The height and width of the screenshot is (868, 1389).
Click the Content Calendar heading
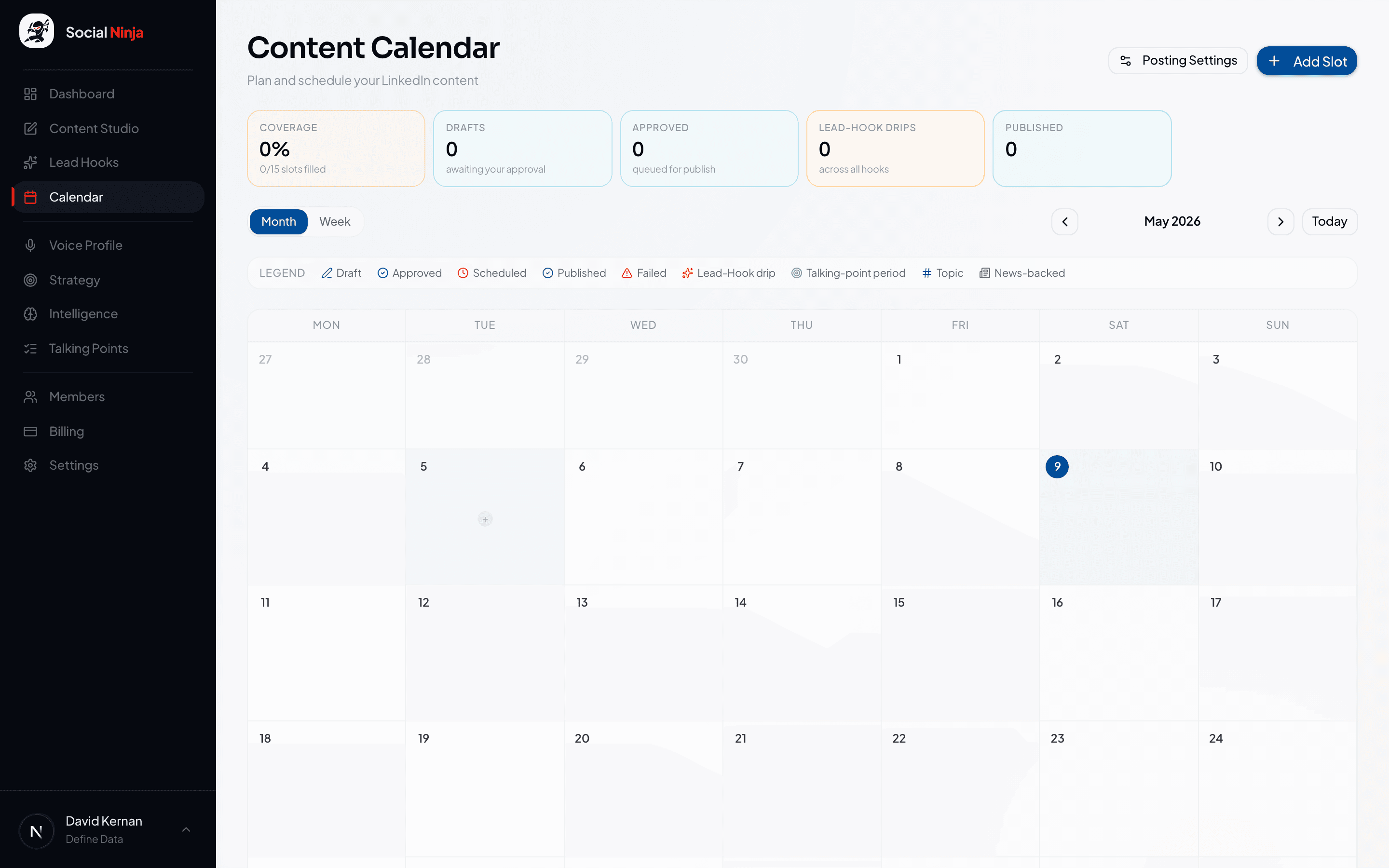click(x=373, y=48)
